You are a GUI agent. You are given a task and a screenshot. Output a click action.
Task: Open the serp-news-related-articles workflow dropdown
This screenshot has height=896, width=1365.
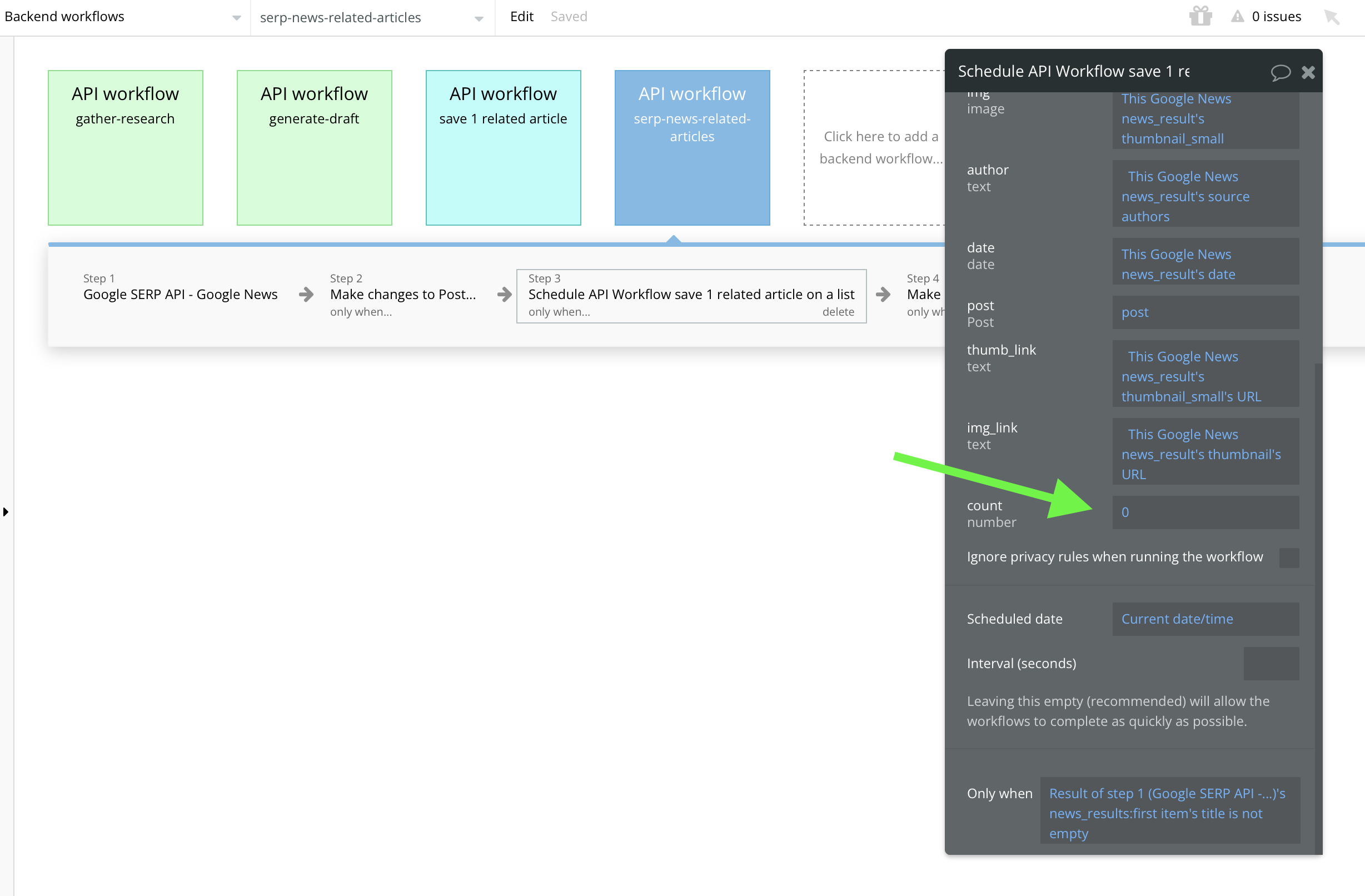[372, 17]
